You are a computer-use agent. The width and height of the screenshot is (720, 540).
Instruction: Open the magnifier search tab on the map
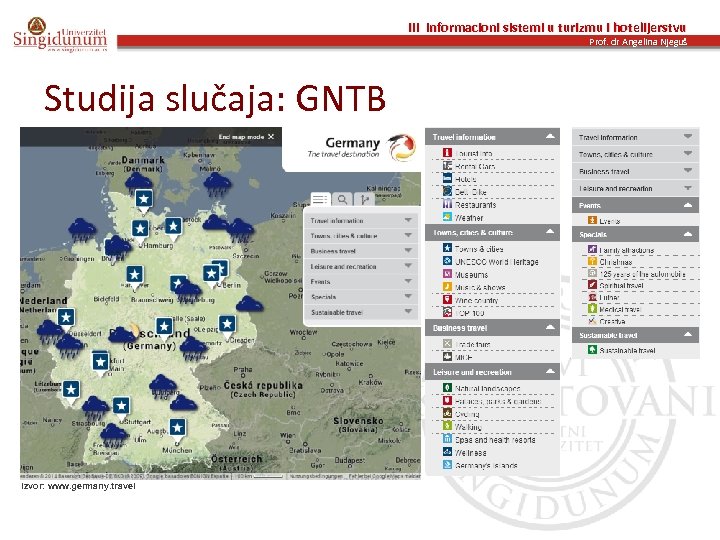(343, 199)
